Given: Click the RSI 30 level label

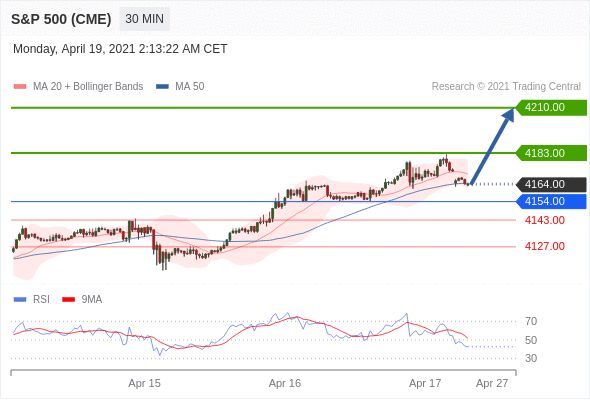Looking at the screenshot, I should click(531, 358).
